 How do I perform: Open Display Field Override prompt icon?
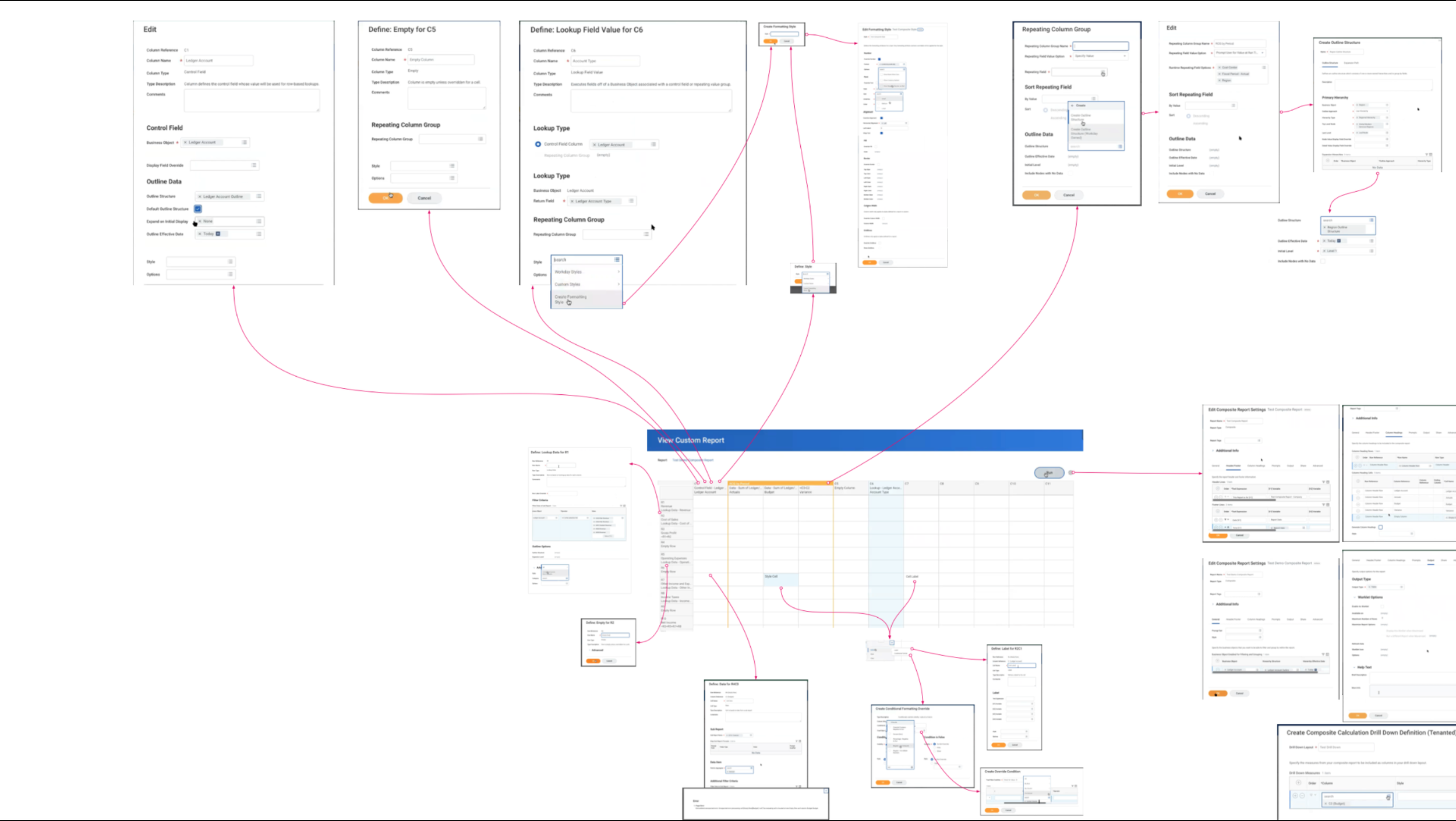point(254,165)
